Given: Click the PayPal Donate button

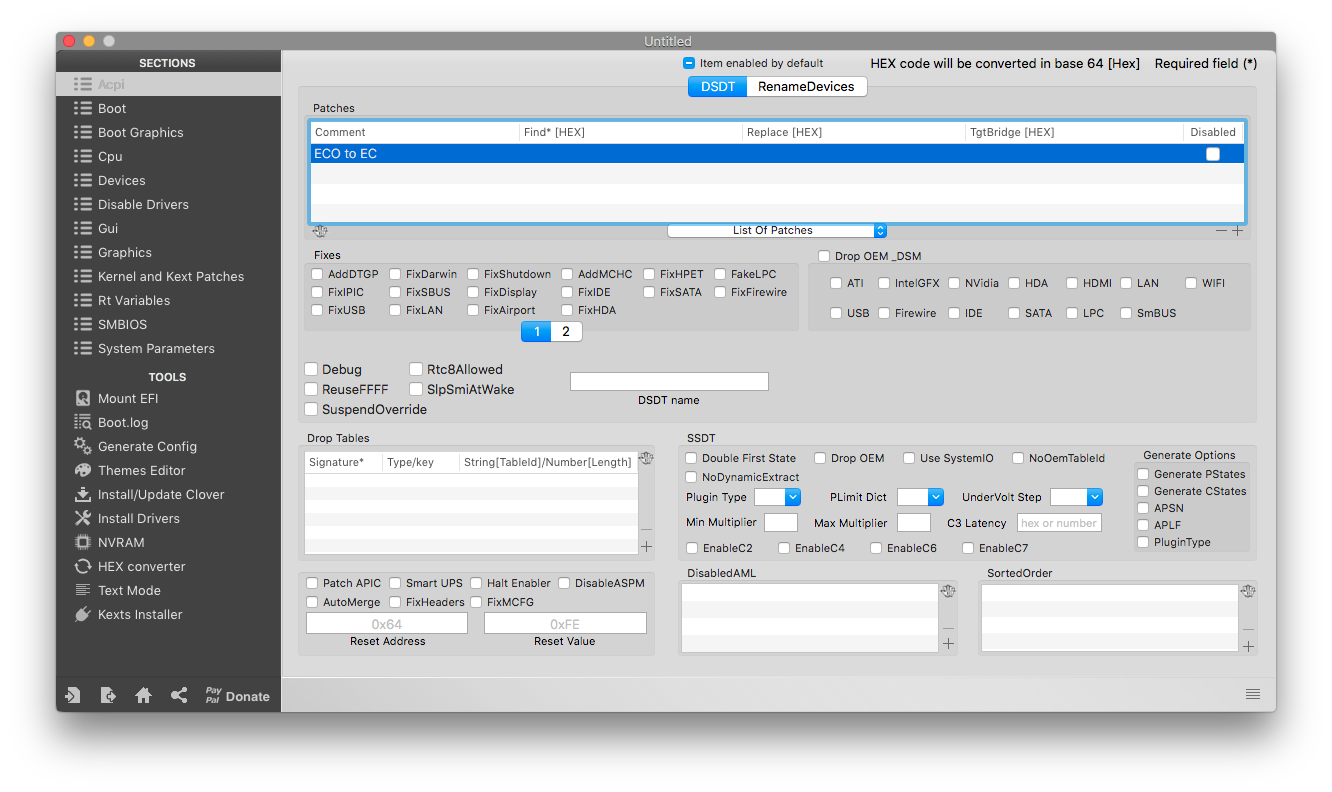Looking at the screenshot, I should [237, 696].
